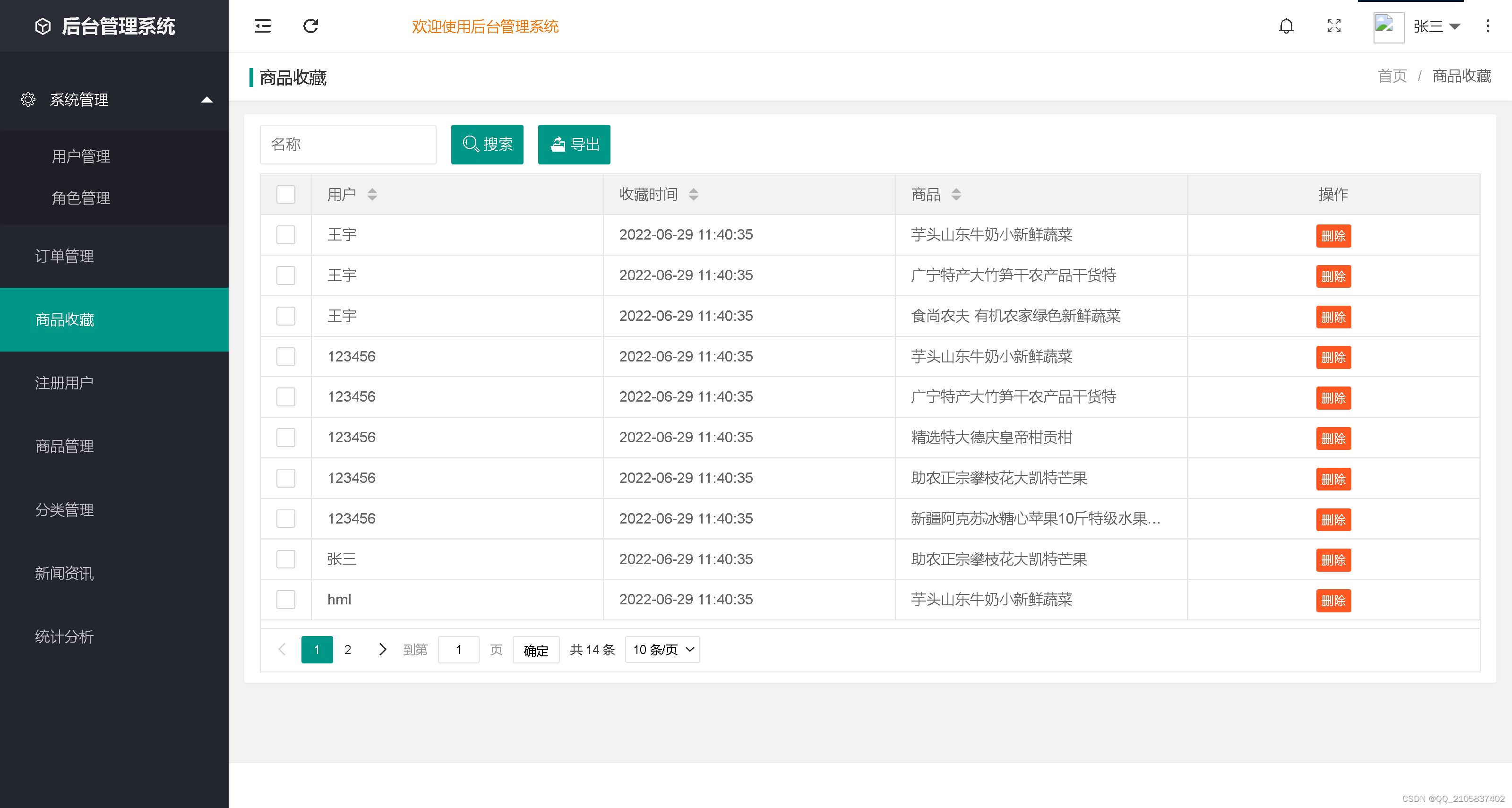Delete the 123456 精选特大德庆皇帝柑贡柑 row
This screenshot has height=808, width=1512.
coord(1333,438)
